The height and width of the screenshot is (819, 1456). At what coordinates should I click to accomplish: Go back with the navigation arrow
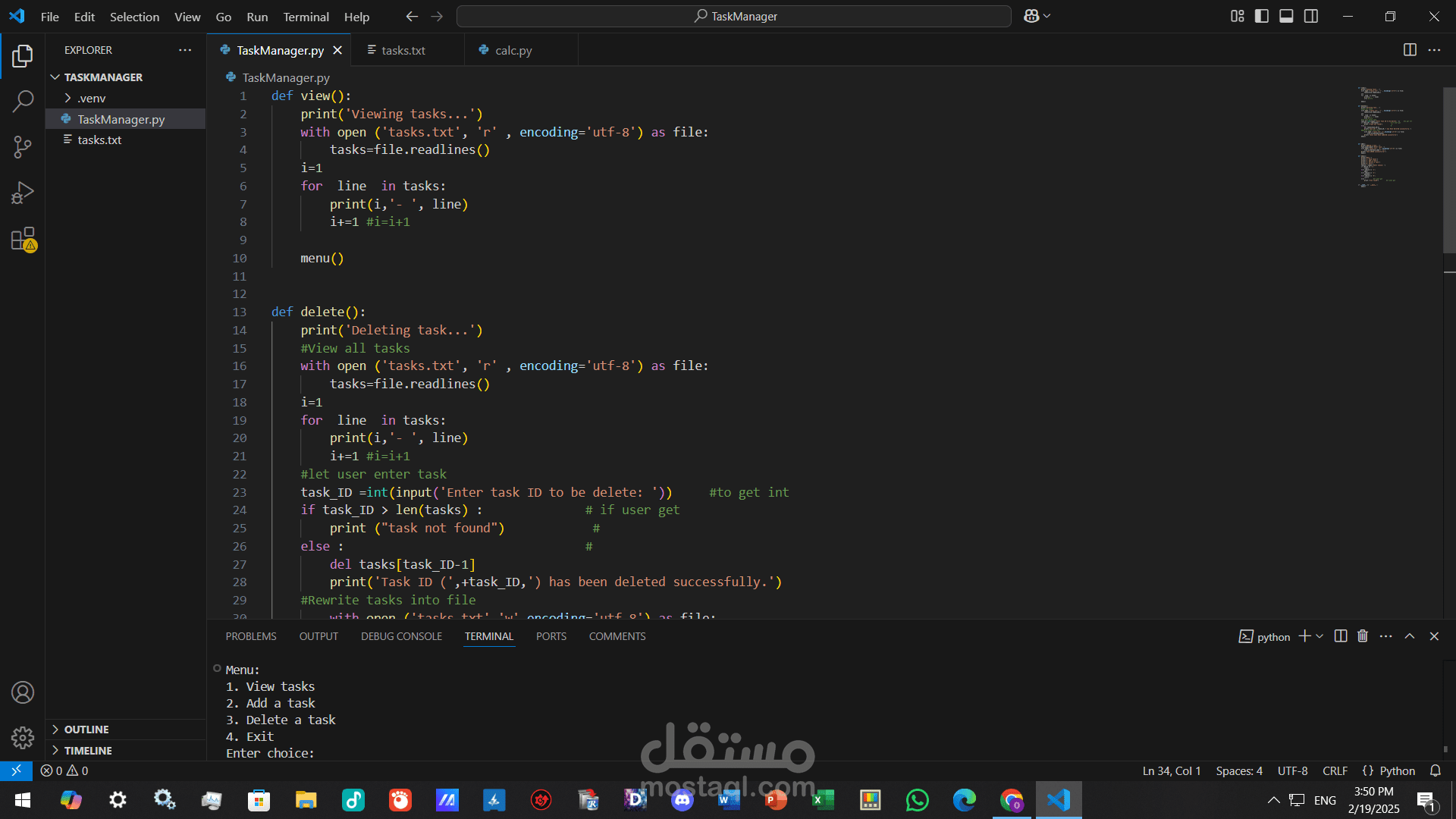[412, 16]
